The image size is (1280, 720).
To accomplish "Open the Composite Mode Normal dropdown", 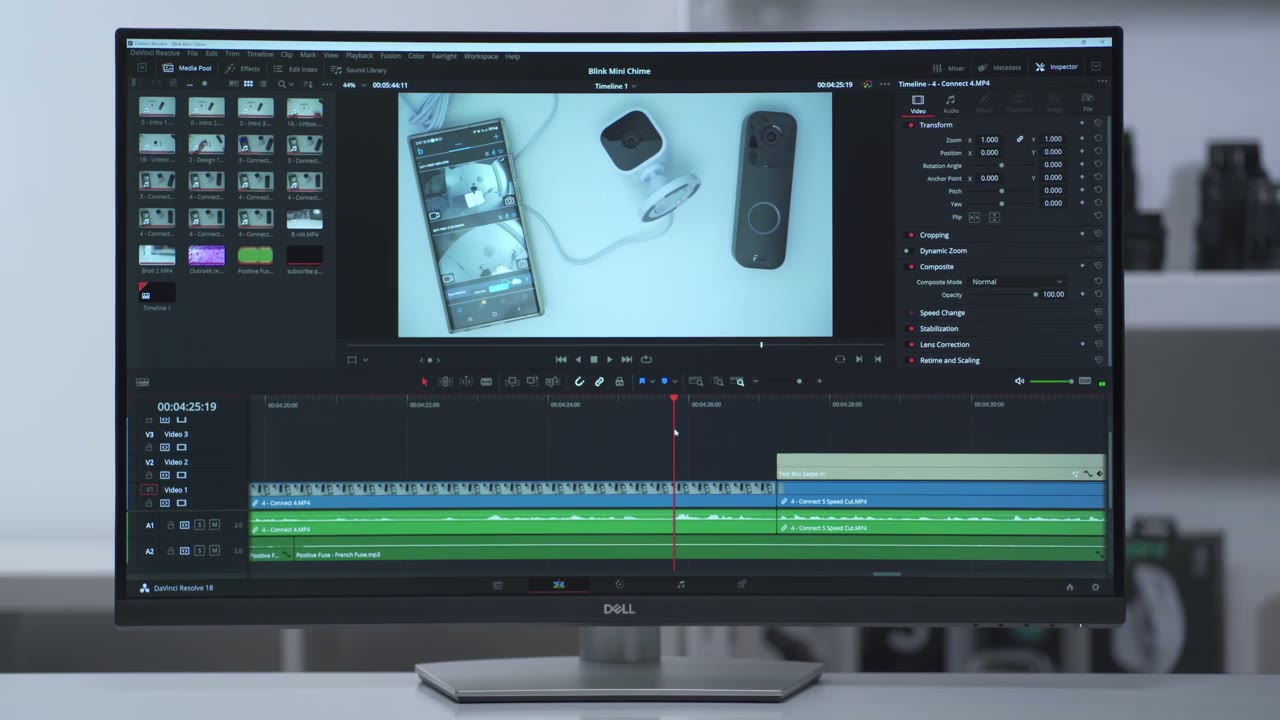I will point(1017,282).
